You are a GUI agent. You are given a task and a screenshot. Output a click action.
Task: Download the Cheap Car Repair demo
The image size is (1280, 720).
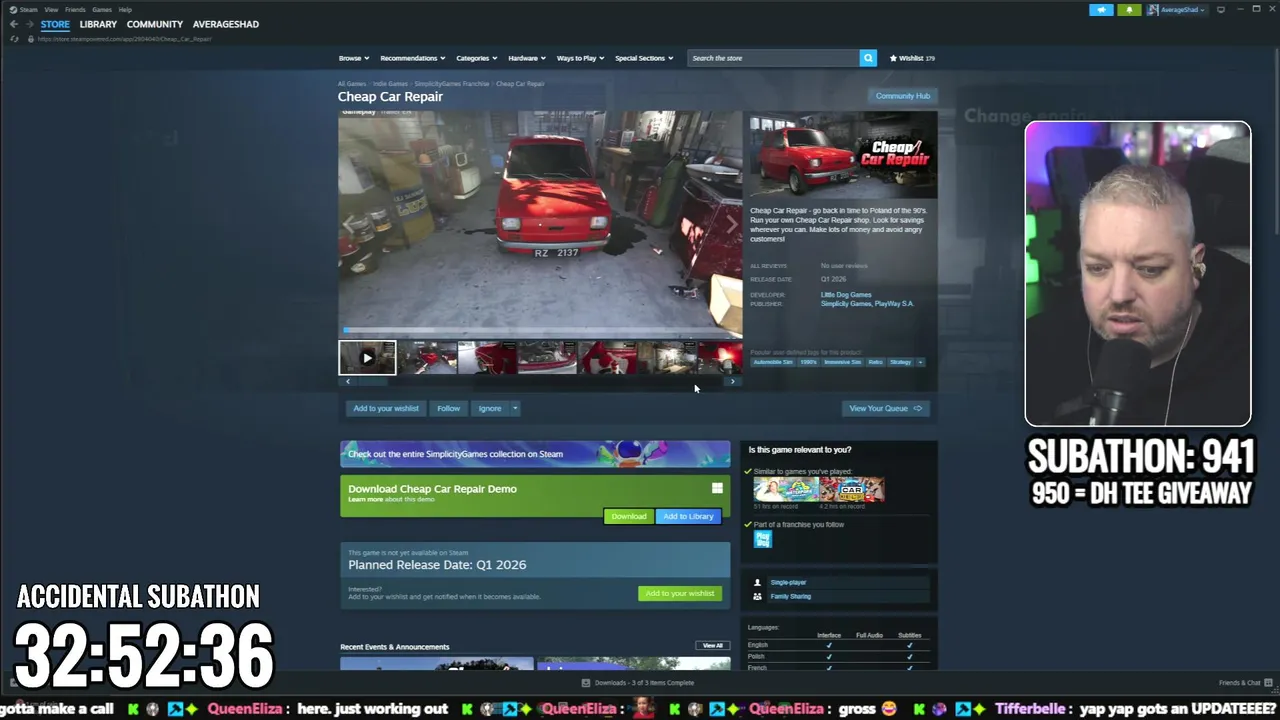click(x=629, y=516)
